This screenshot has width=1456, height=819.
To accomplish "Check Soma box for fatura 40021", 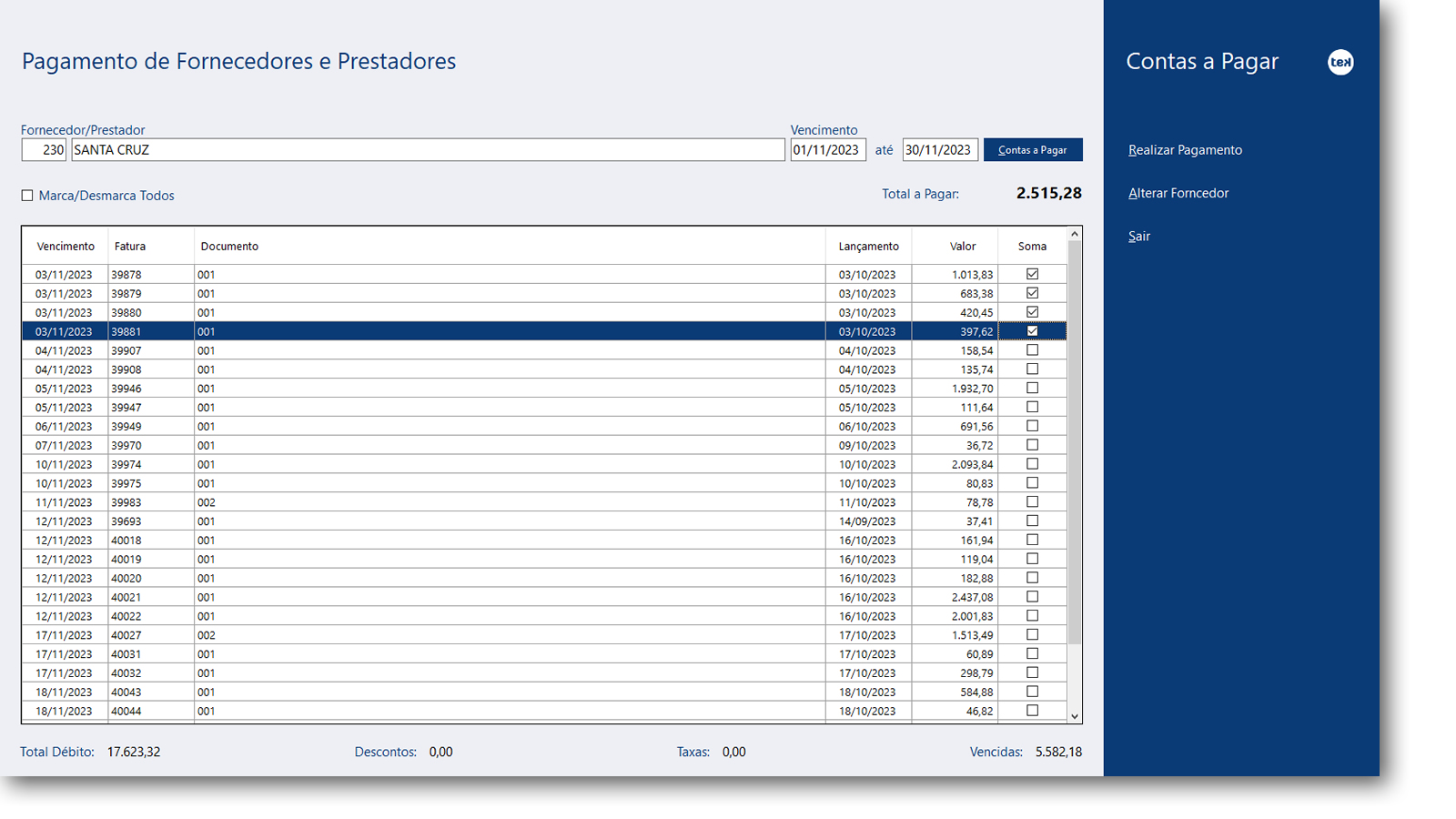I will click(x=1032, y=597).
